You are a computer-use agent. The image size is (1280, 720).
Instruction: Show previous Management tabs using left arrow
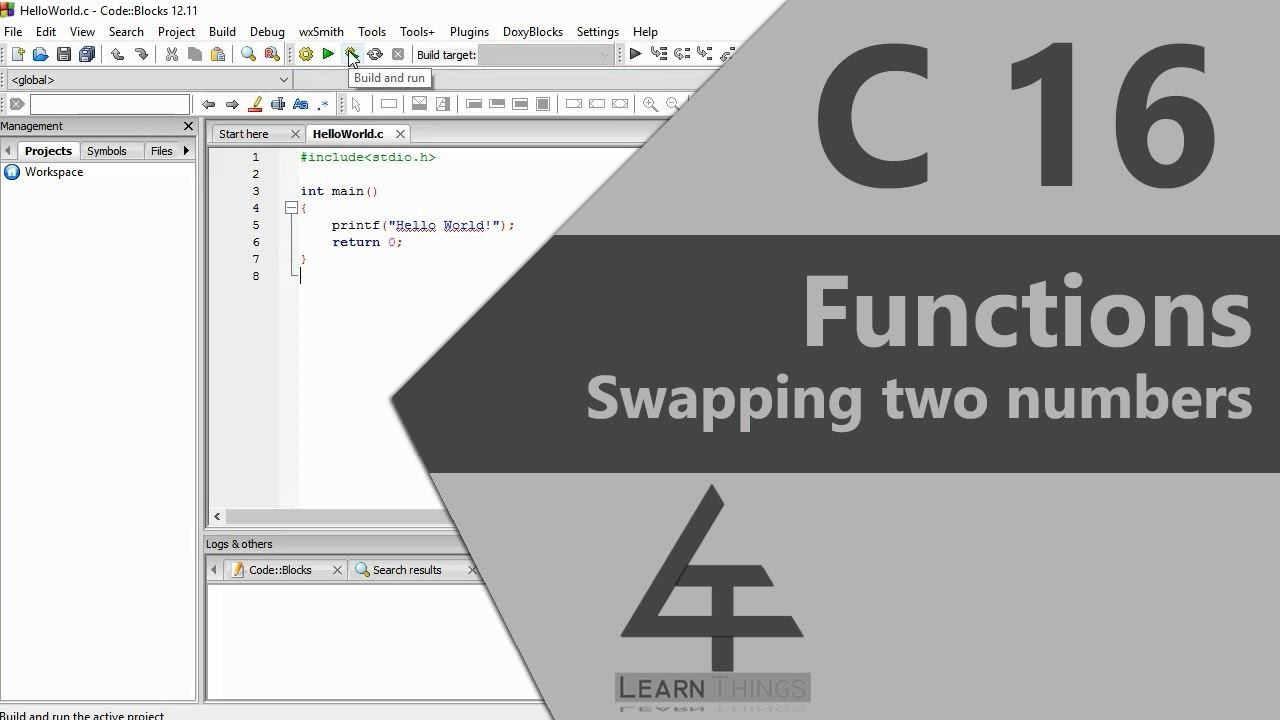(8, 151)
